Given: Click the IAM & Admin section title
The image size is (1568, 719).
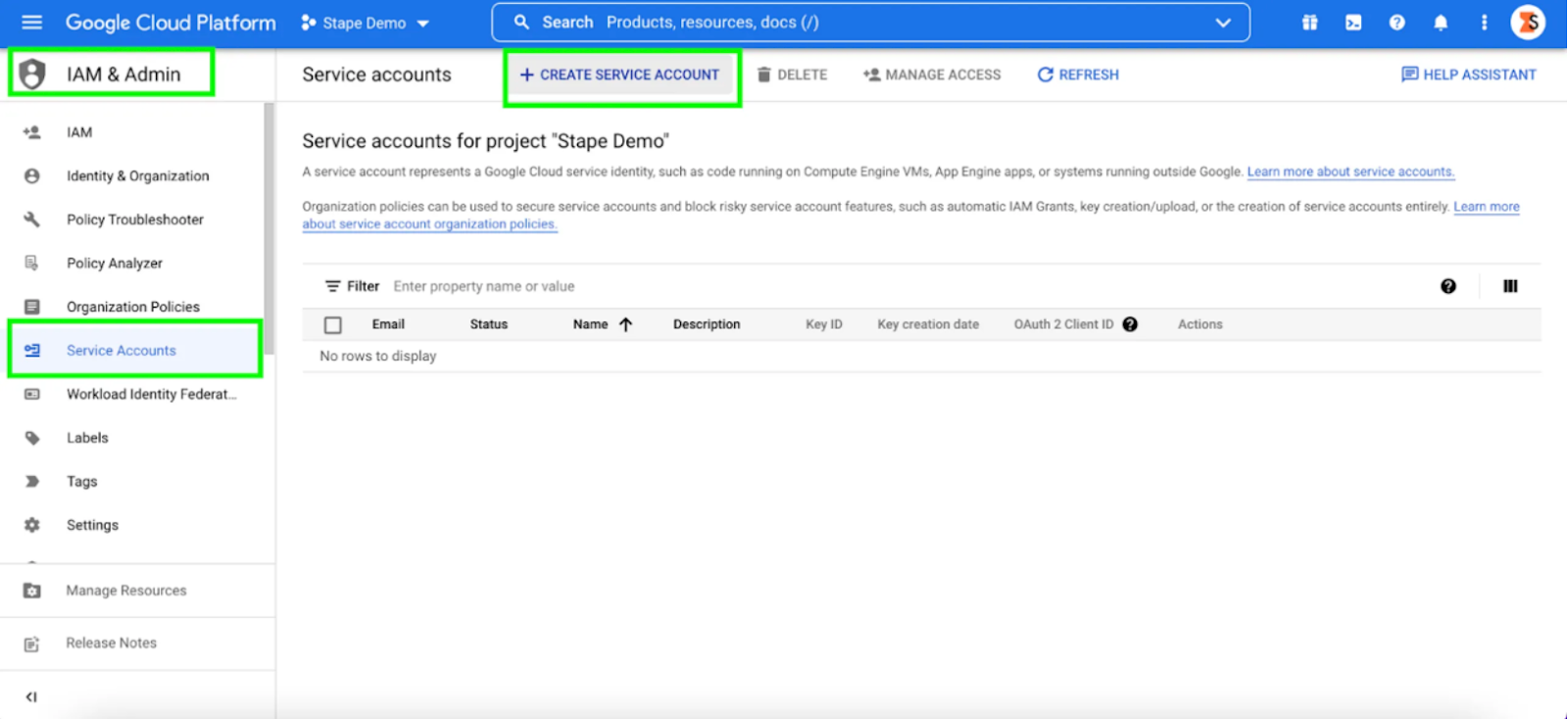Looking at the screenshot, I should click(123, 74).
